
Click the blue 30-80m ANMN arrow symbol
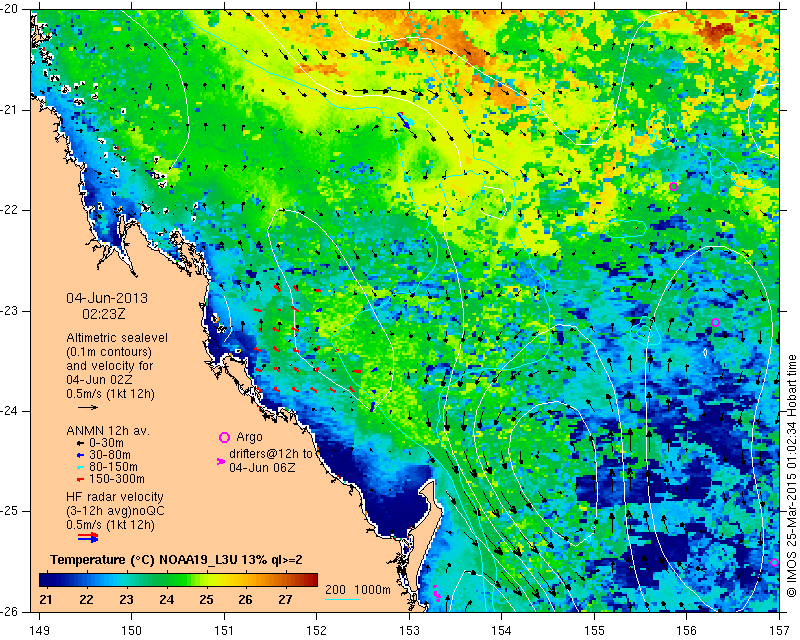pos(80,455)
